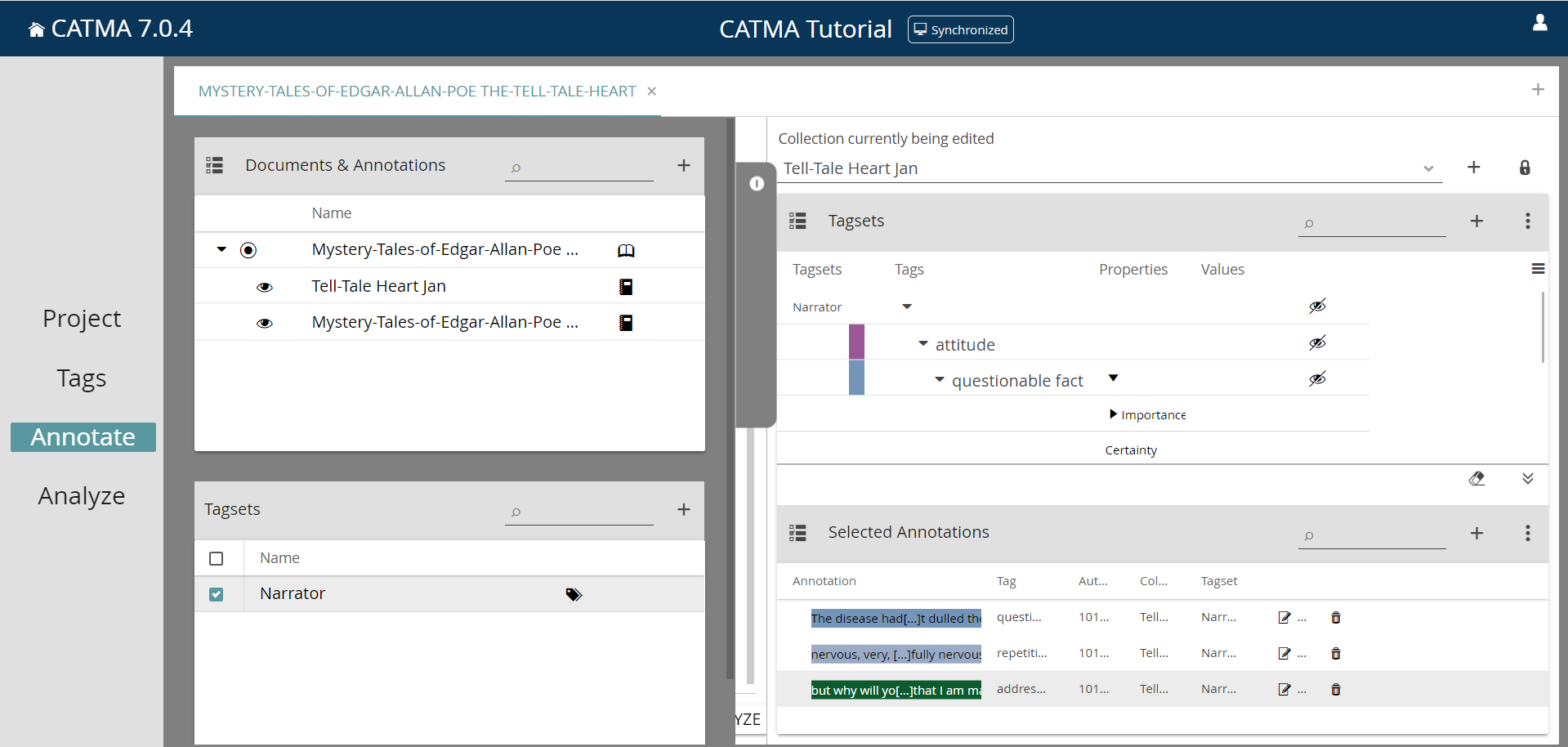Click the Selected Annotations search field
1568x747 pixels.
click(1372, 536)
